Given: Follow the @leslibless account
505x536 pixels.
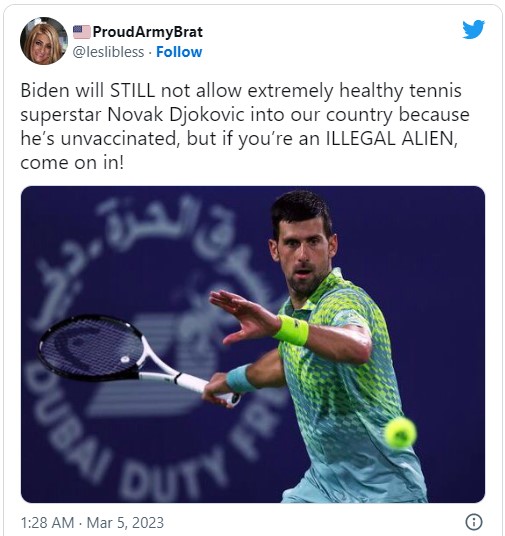Looking at the screenshot, I should pos(179,52).
